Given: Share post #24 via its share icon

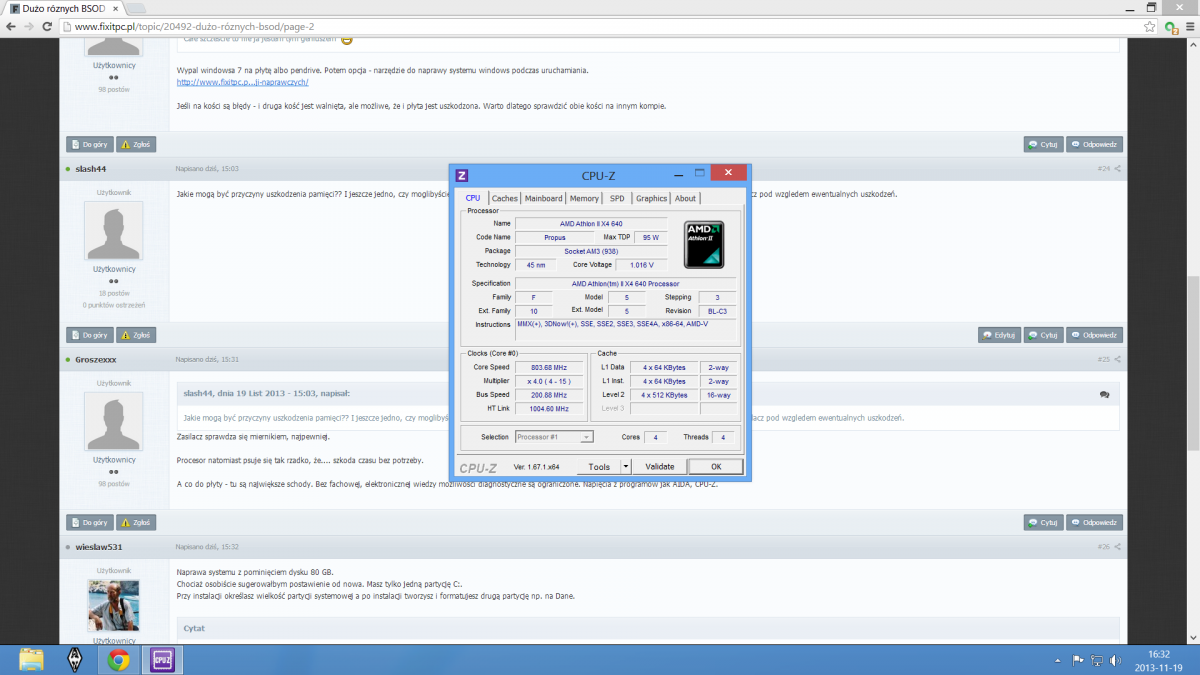Looking at the screenshot, I should 1118,168.
